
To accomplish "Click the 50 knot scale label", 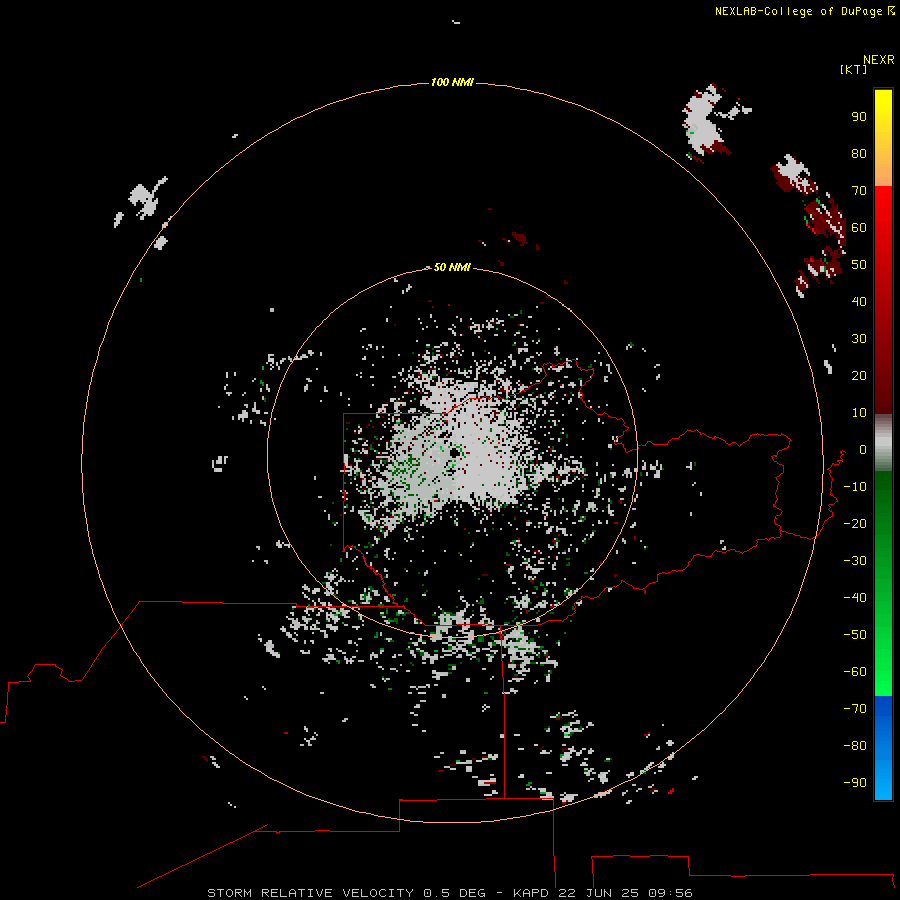I will (859, 265).
